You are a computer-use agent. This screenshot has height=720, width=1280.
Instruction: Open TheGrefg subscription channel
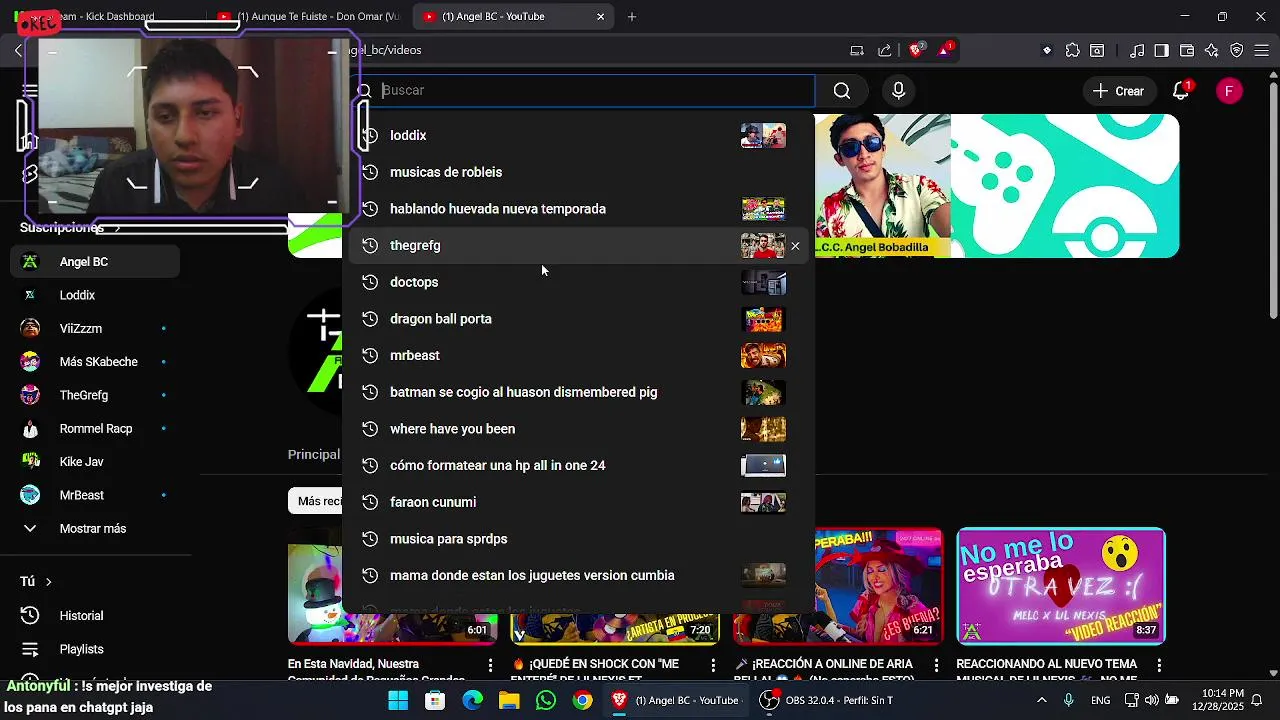[95, 395]
